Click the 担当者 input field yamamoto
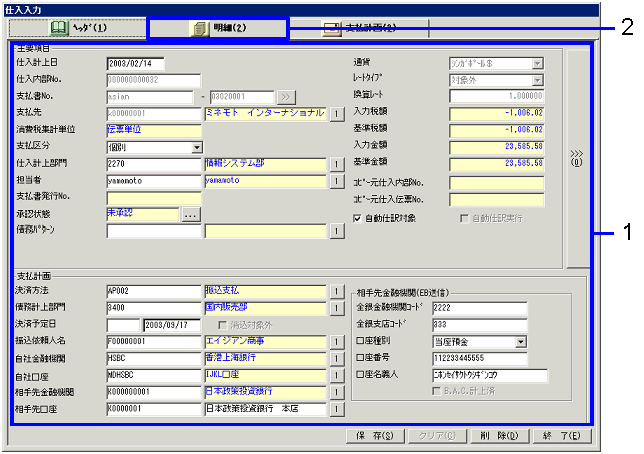The width and height of the screenshot is (644, 454). pos(154,181)
